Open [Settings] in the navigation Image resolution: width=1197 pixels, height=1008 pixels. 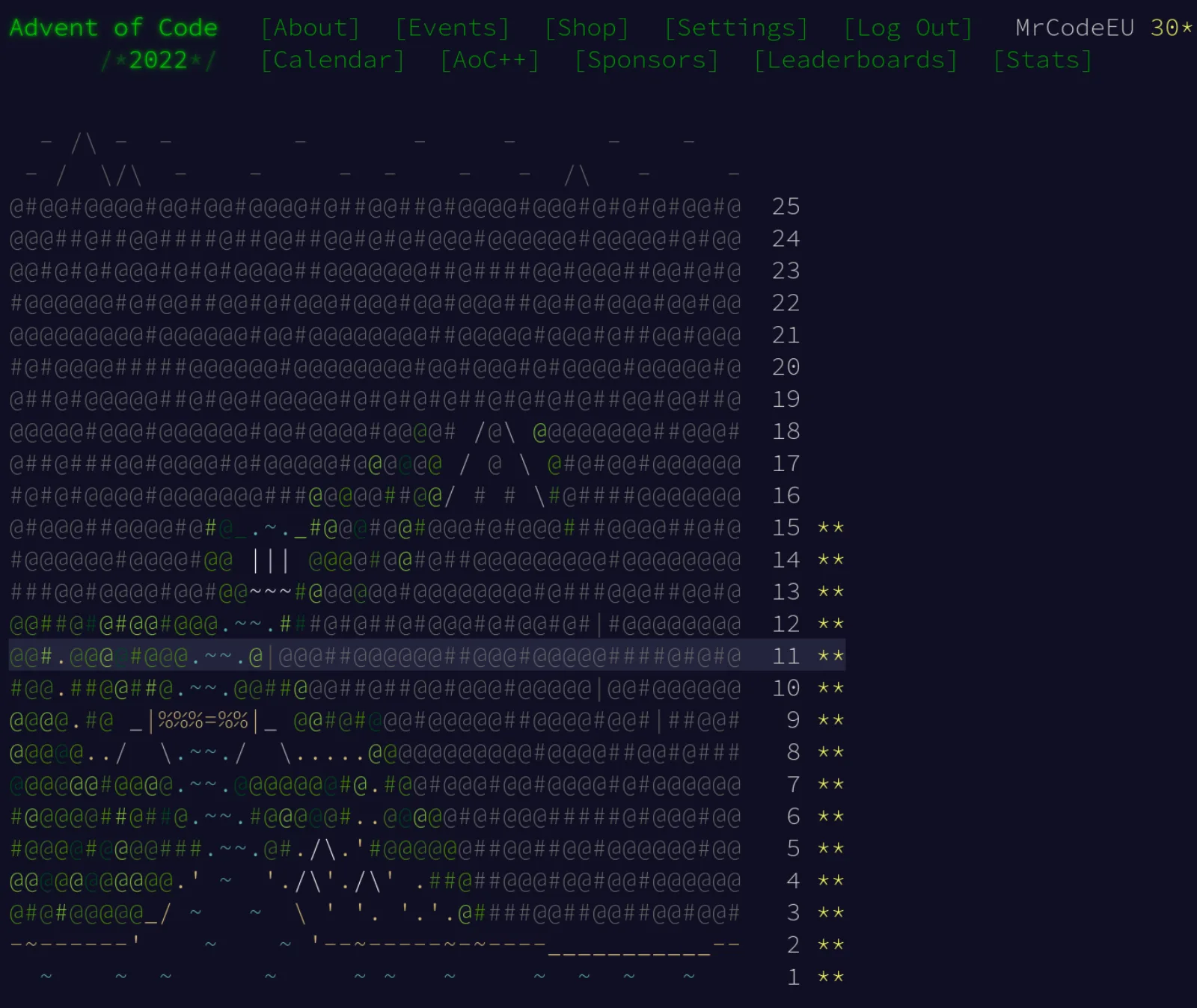[737, 28]
